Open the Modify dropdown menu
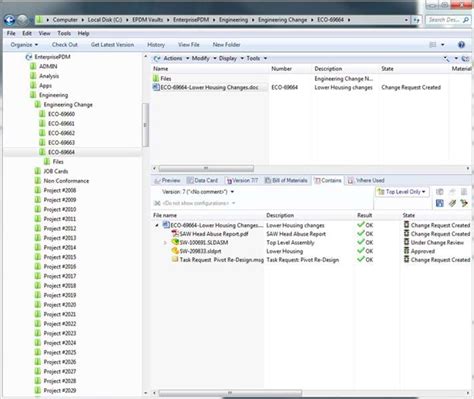Screen dimensions: 474x399 pyautogui.click(x=204, y=59)
